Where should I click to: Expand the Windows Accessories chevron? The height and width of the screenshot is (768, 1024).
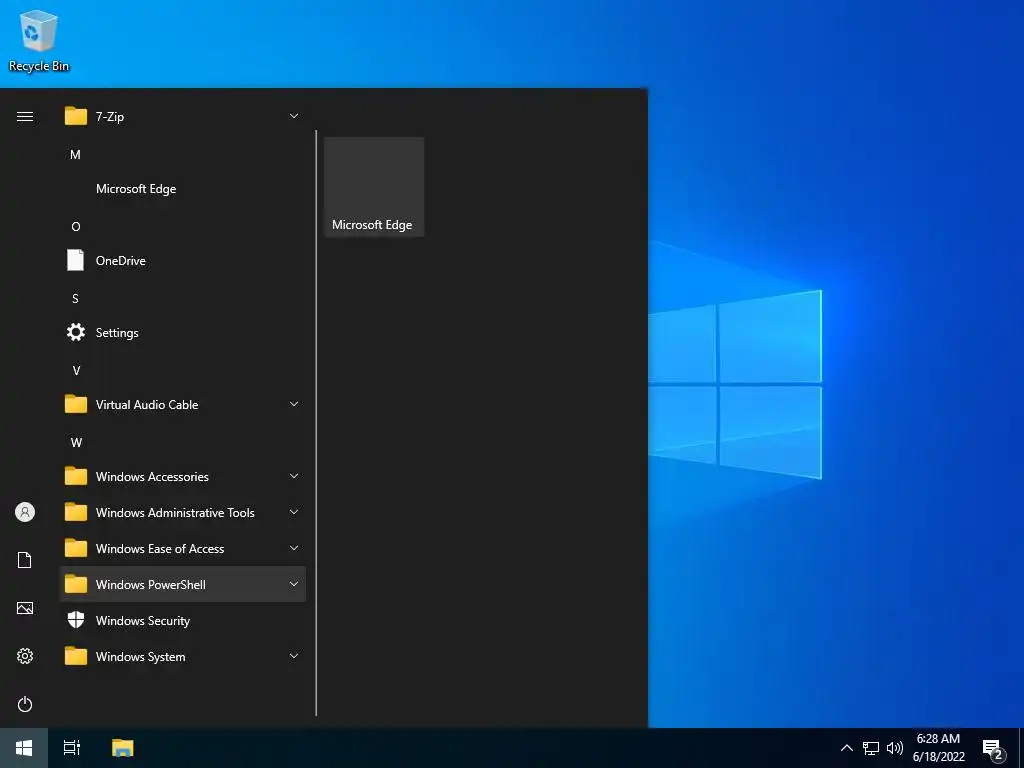tap(294, 476)
